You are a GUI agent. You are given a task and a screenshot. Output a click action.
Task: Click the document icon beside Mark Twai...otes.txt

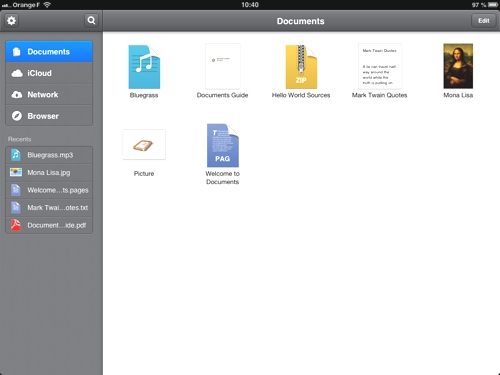(16, 208)
